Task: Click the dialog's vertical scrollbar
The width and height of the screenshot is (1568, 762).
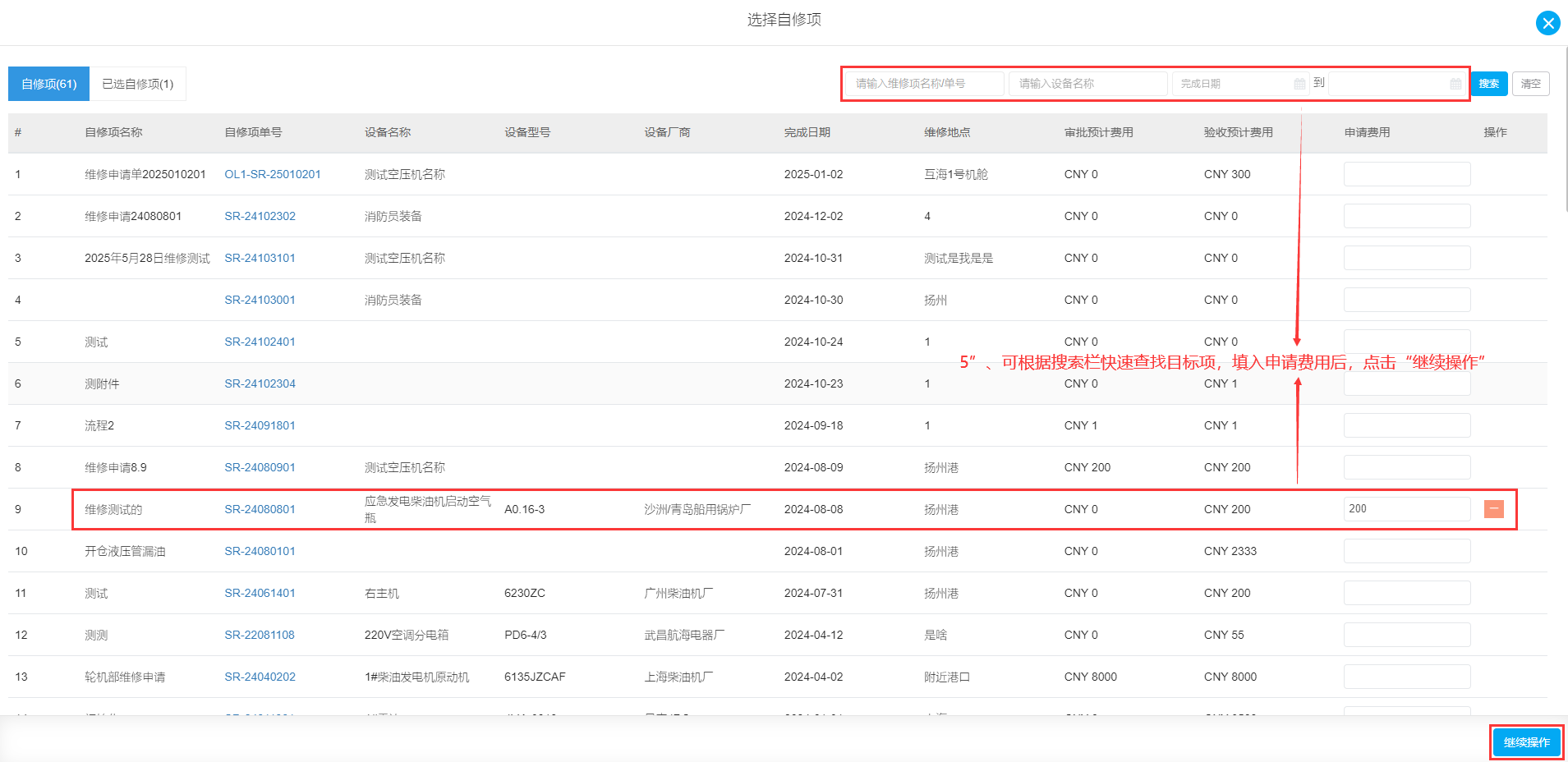Action: coord(1565,131)
